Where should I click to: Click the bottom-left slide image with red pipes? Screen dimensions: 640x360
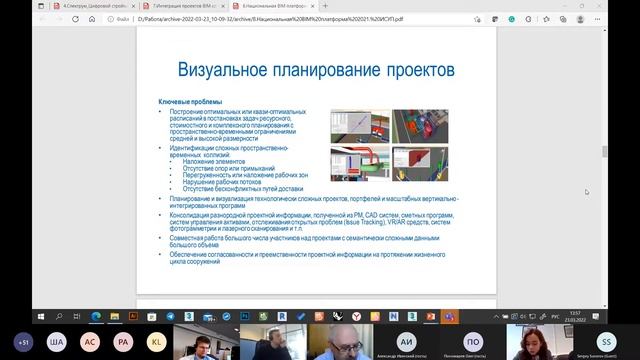point(360,164)
